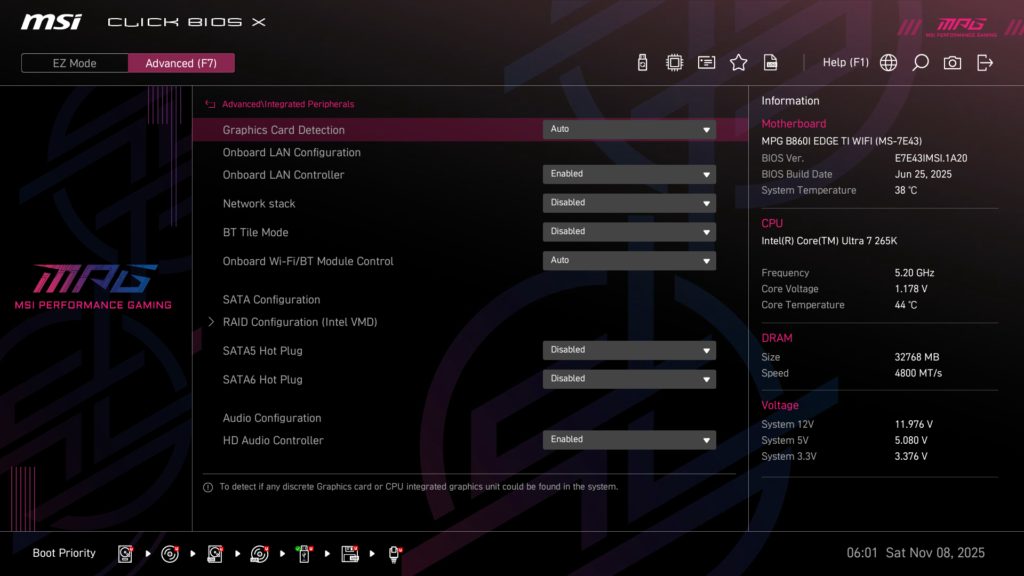Open the SATA5 Hot Plug dropdown
Image resolution: width=1024 pixels, height=576 pixels.
click(x=628, y=350)
